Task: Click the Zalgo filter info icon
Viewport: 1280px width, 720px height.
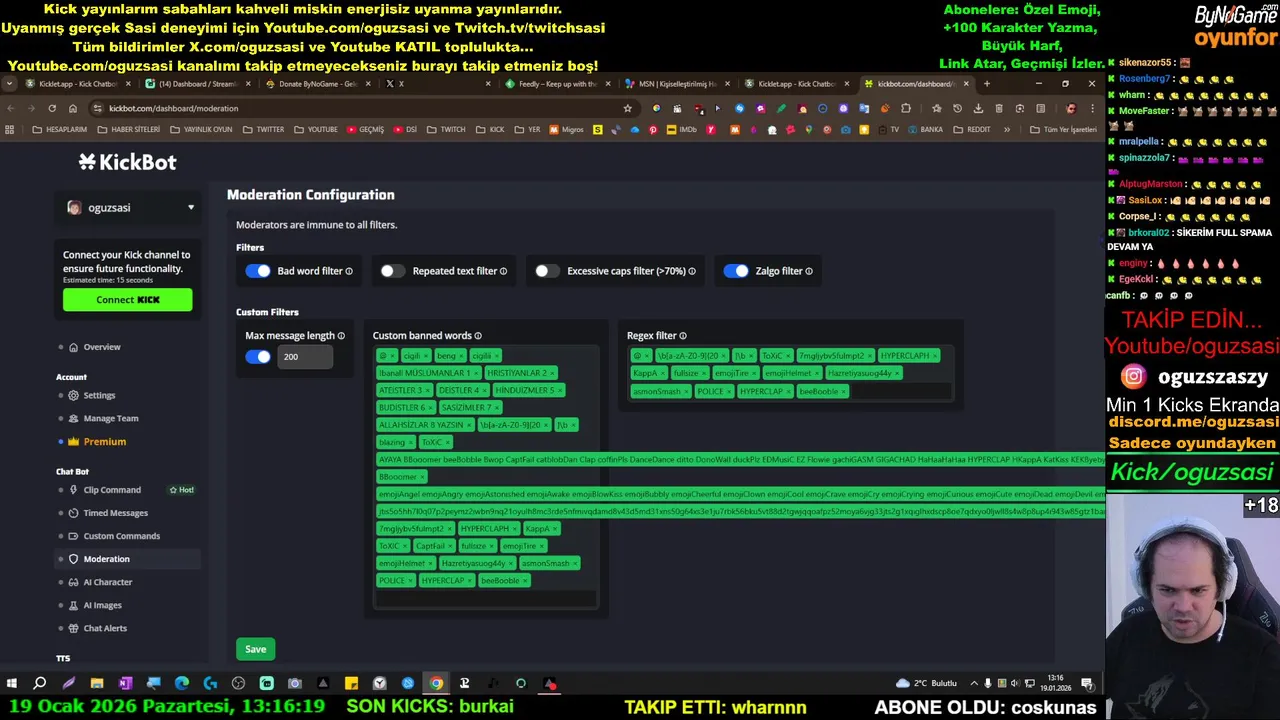Action: tap(809, 271)
